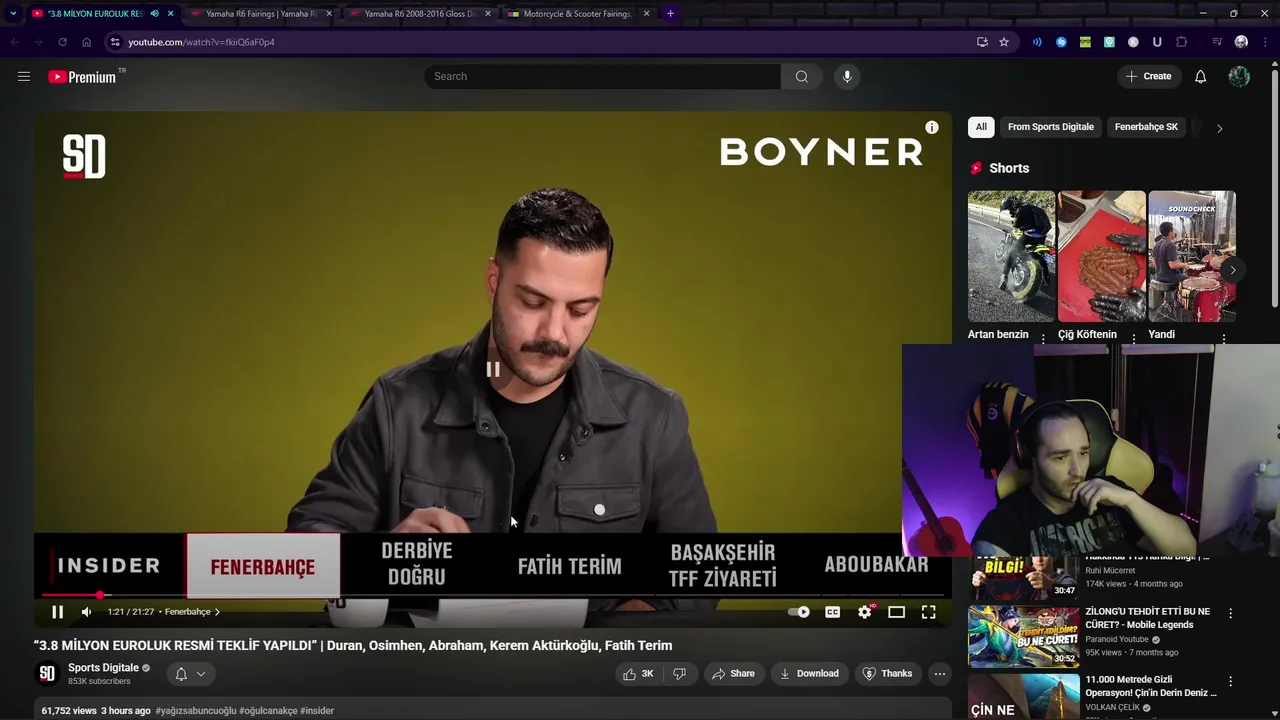1280x720 pixels.
Task: Open options for Artan benzin short
Action: (x=1043, y=338)
